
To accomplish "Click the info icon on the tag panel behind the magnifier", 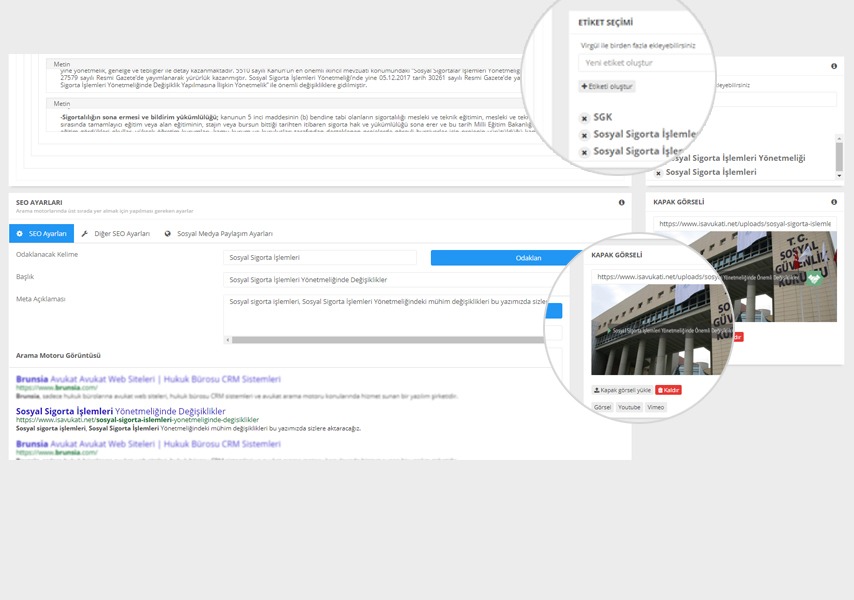I will click(x=834, y=66).
